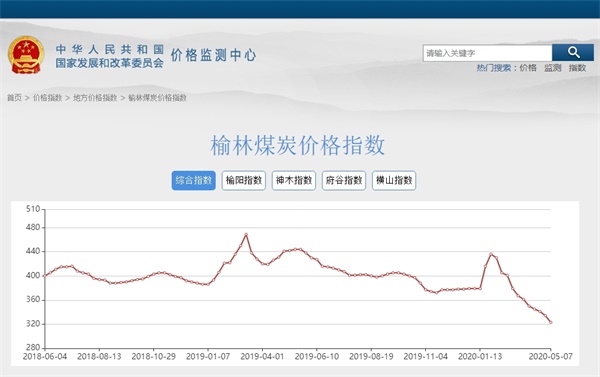Click y-axis label 440

pos(33,251)
